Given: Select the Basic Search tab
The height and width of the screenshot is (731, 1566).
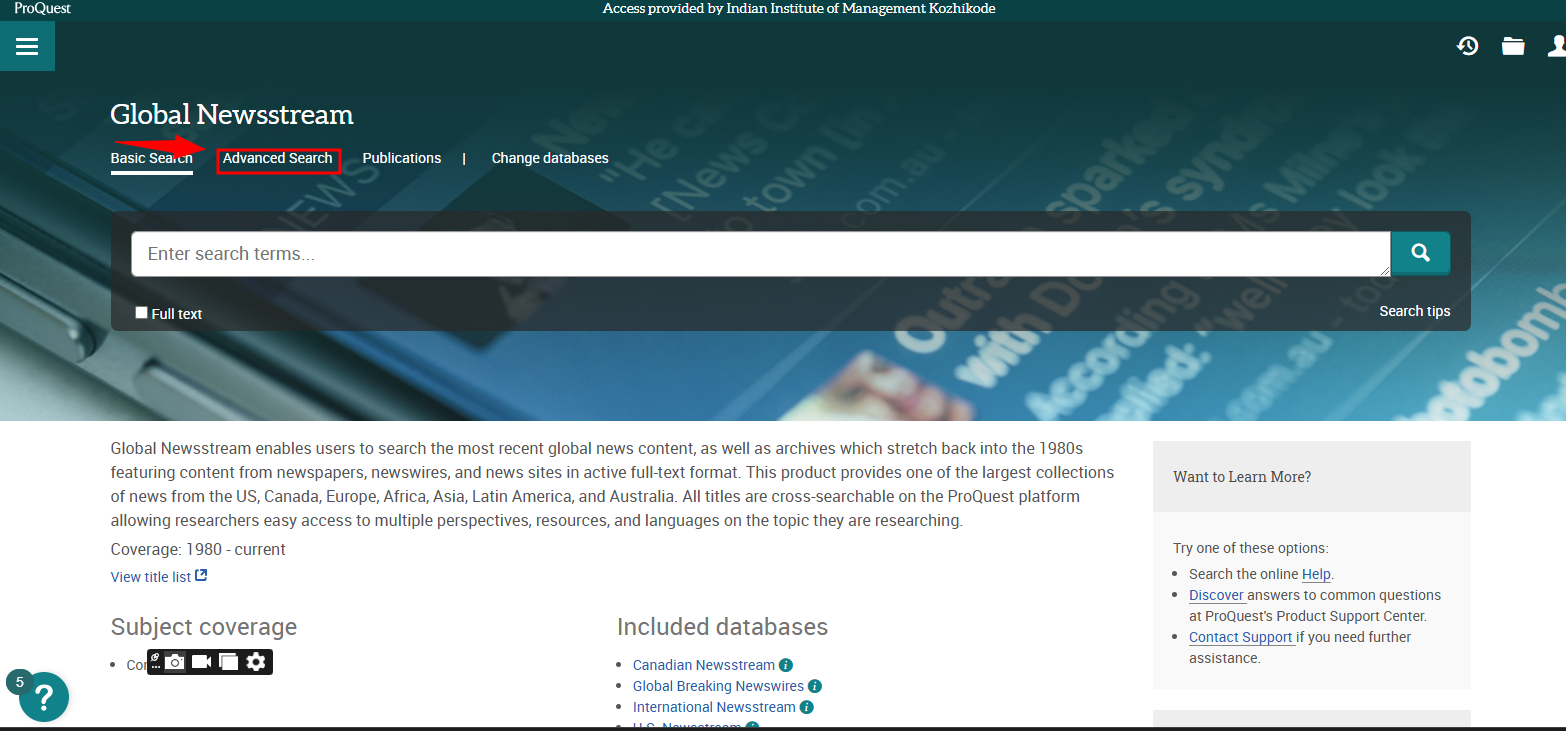Looking at the screenshot, I should point(151,158).
